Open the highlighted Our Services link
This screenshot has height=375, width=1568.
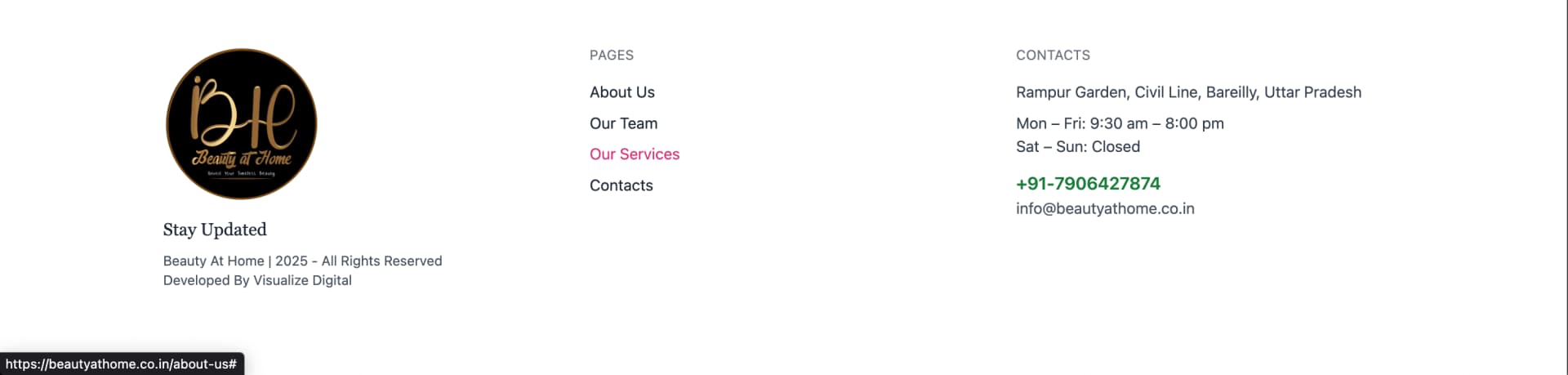tap(635, 154)
